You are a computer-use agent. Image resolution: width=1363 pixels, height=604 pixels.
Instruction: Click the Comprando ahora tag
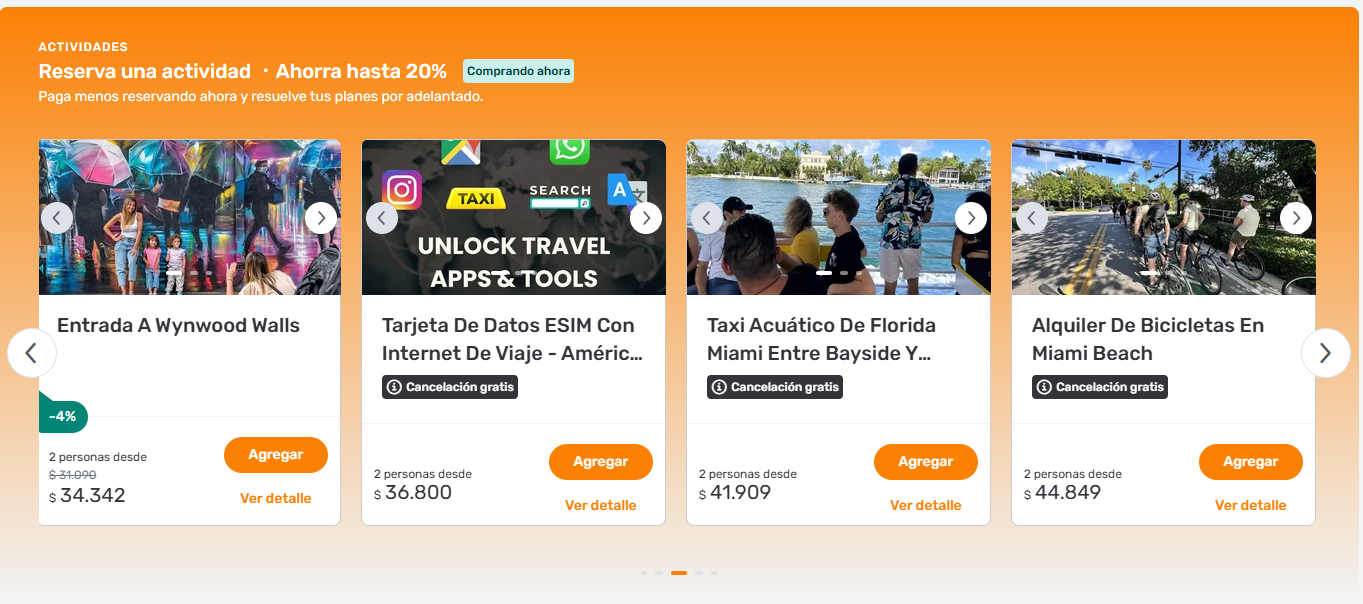518,71
